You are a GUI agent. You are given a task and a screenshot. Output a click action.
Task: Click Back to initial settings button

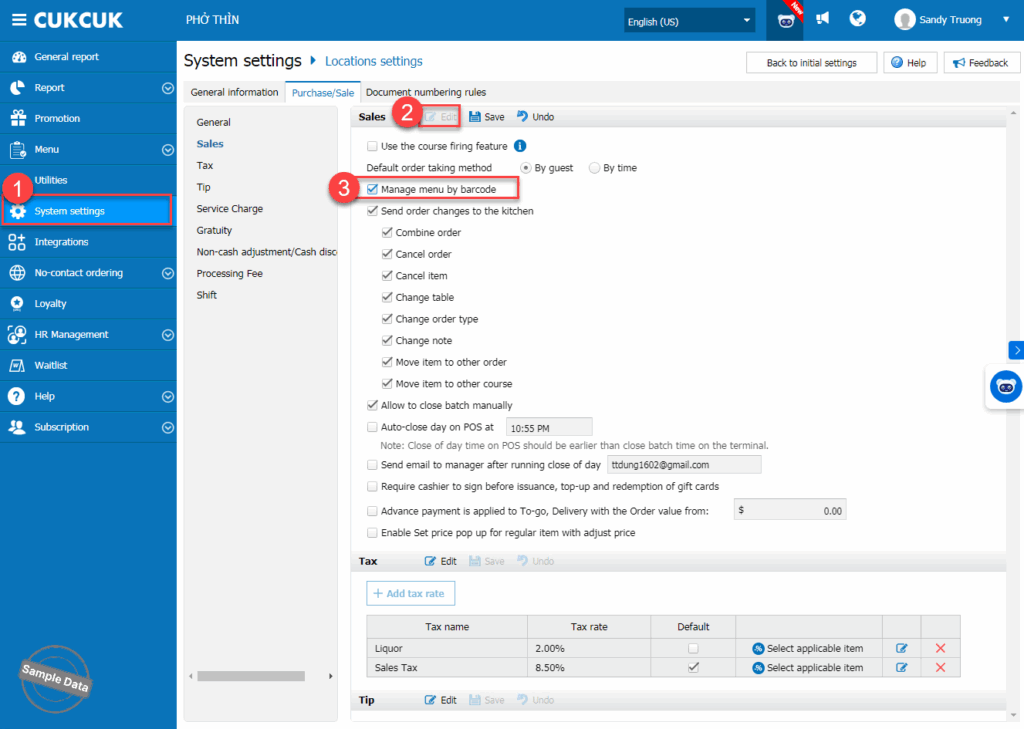tap(811, 63)
